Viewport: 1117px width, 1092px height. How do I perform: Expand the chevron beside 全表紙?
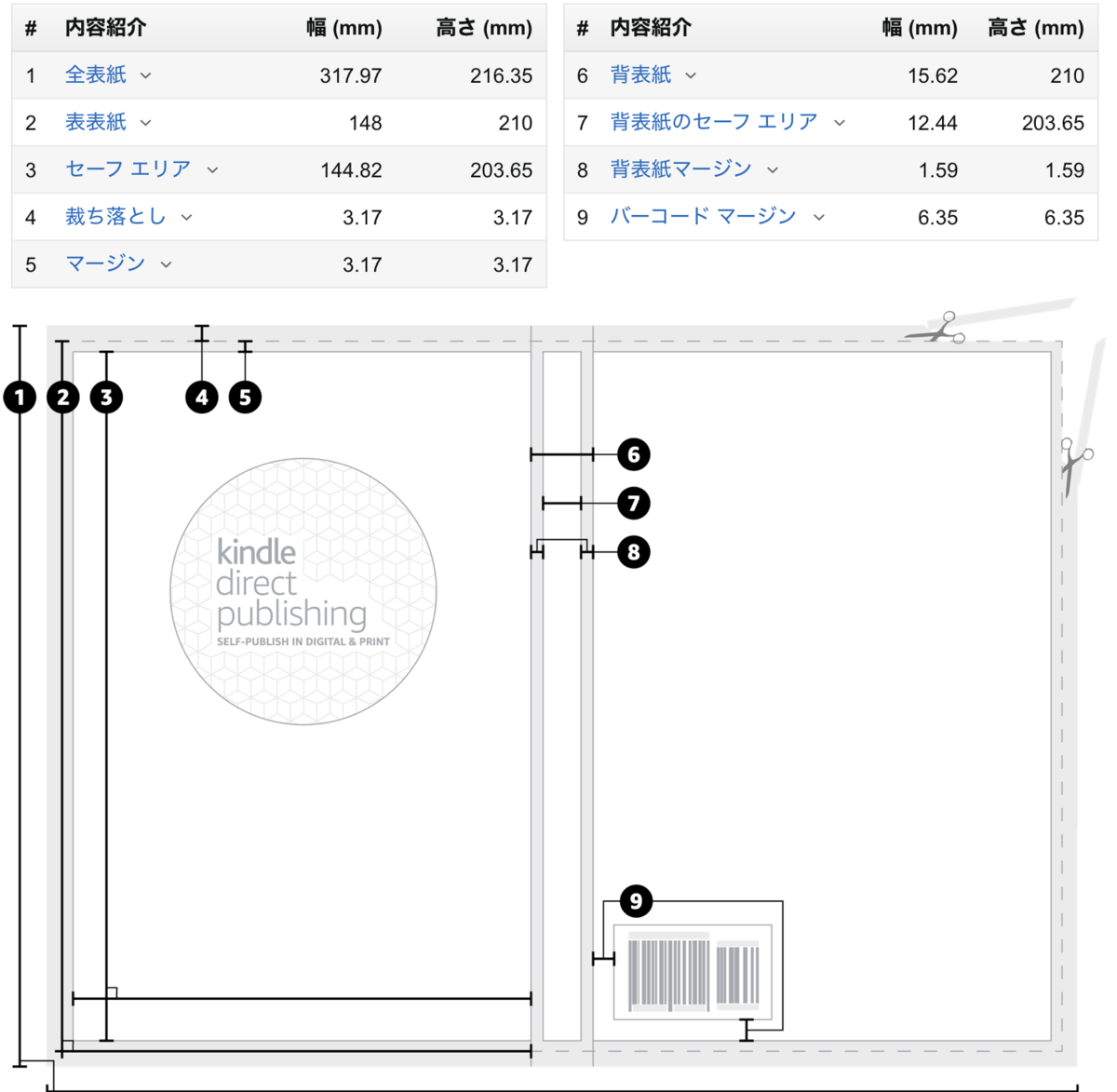click(x=146, y=76)
